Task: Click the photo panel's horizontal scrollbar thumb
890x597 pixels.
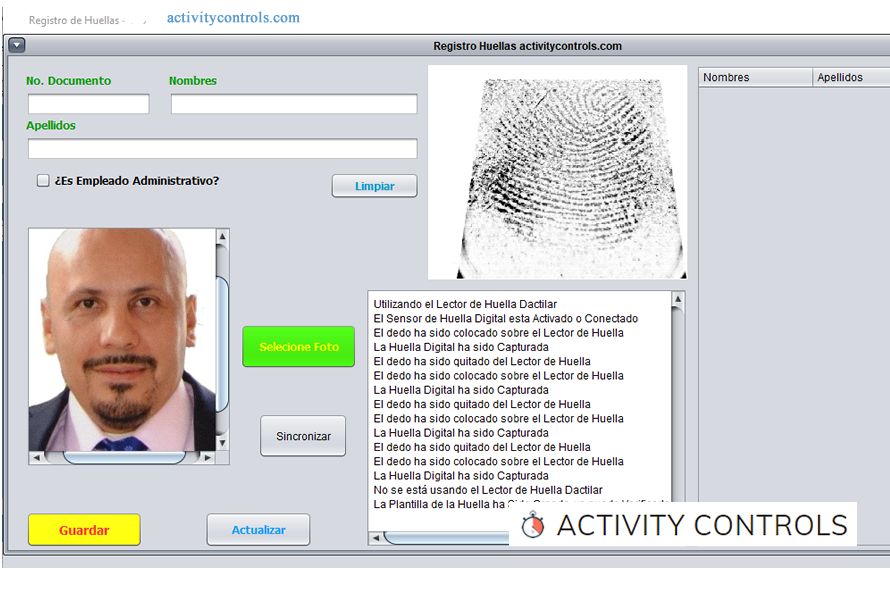Action: (x=124, y=457)
